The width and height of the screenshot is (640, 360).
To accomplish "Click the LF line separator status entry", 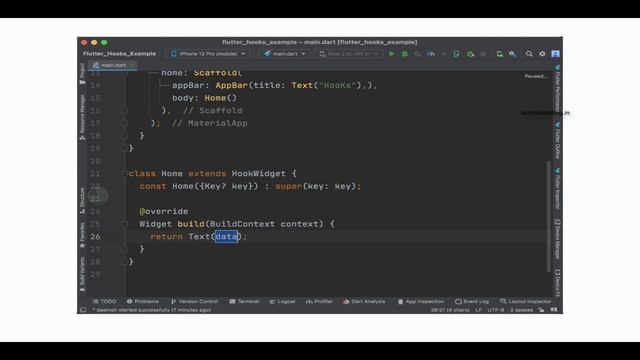I will [x=478, y=310].
